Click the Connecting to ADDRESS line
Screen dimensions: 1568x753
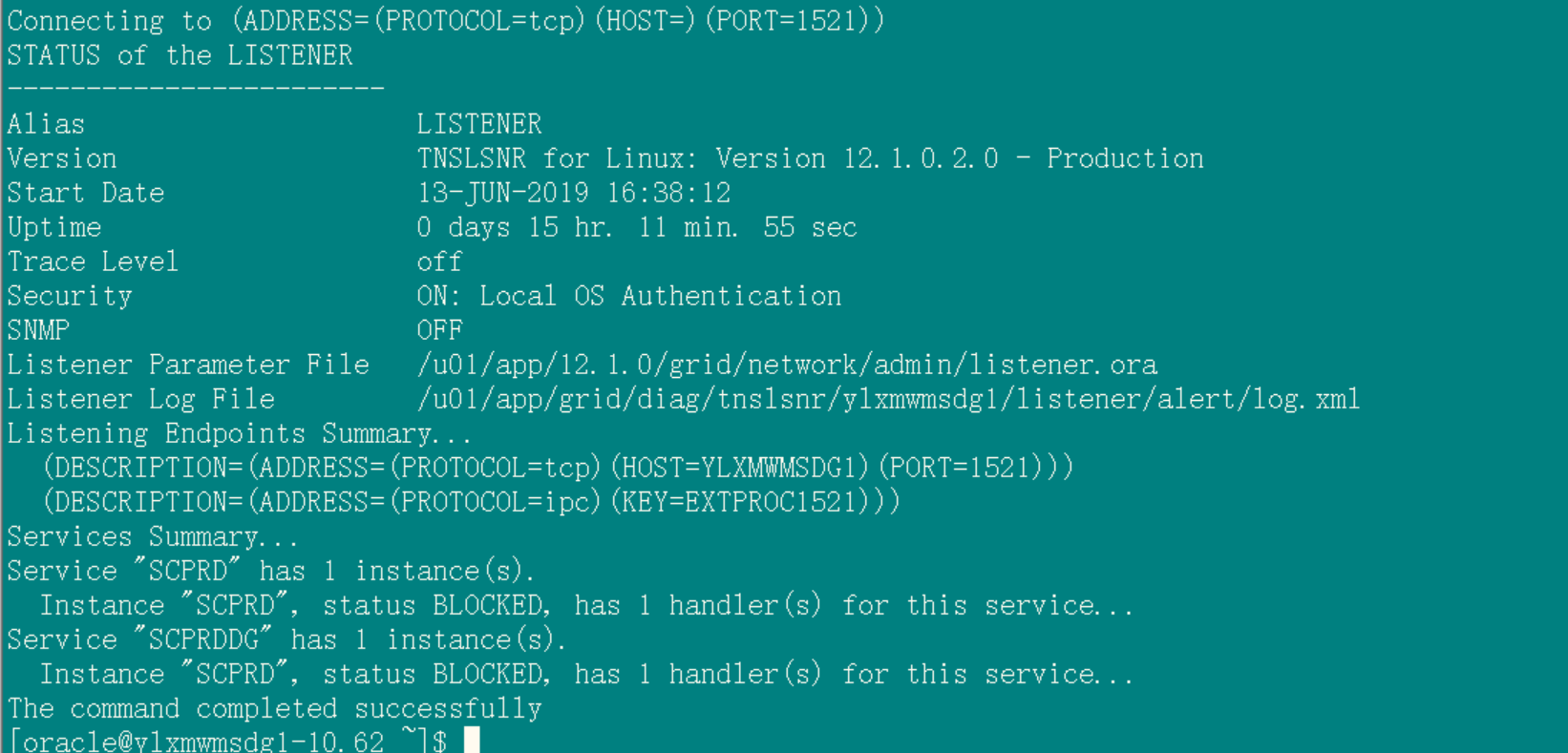click(x=446, y=21)
